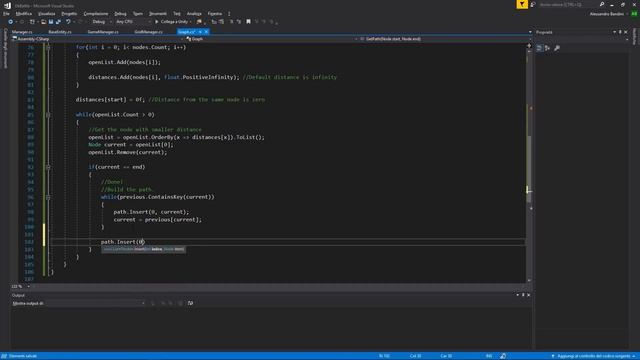Image resolution: width=640 pixels, height=360 pixels.
Task: Pin the Proprietà panel with pin icon
Action: [620, 32]
